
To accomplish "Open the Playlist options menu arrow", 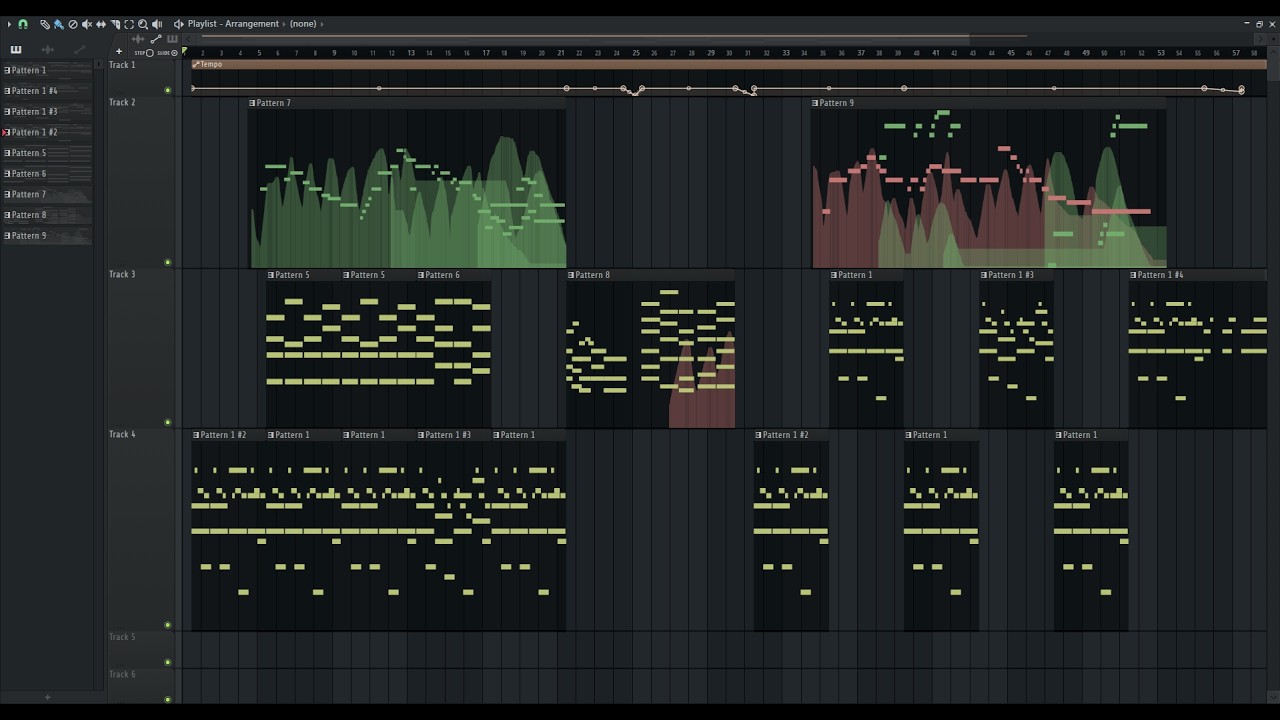I will [9, 24].
